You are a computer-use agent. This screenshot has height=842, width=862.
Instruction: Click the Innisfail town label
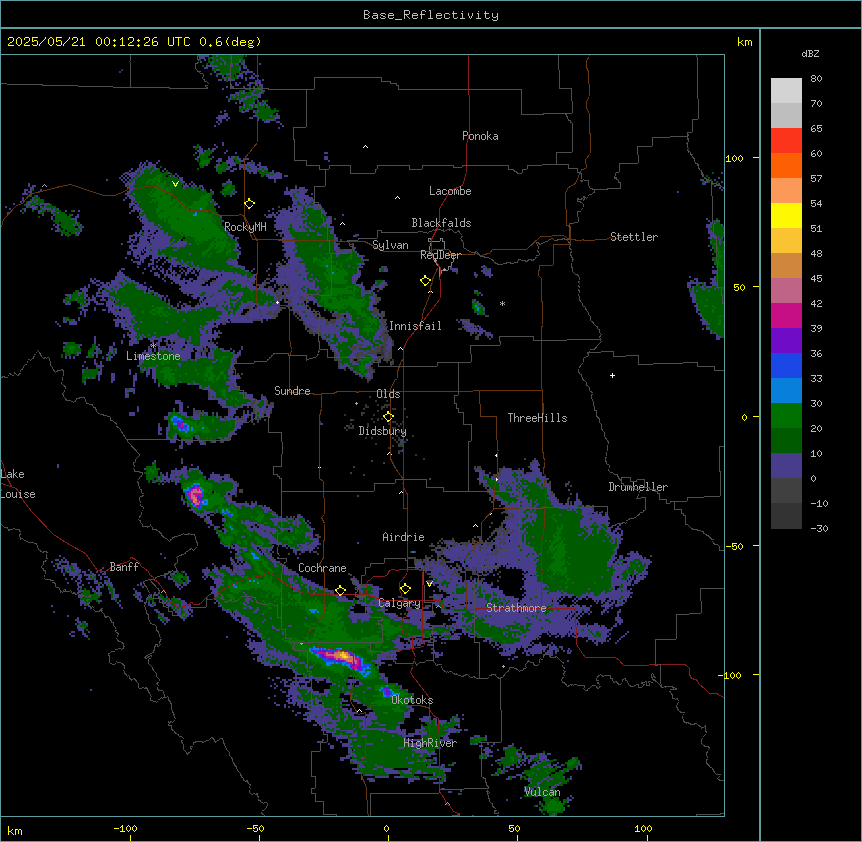coord(415,326)
